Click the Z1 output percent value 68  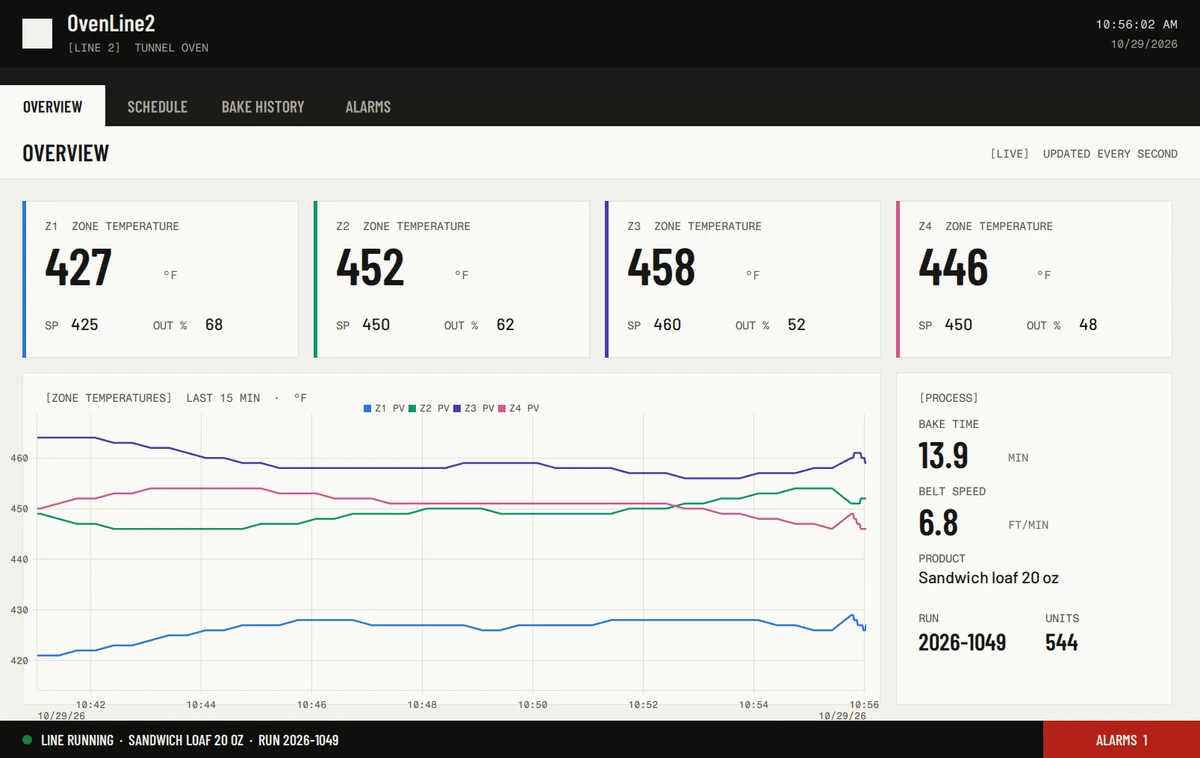pos(214,325)
